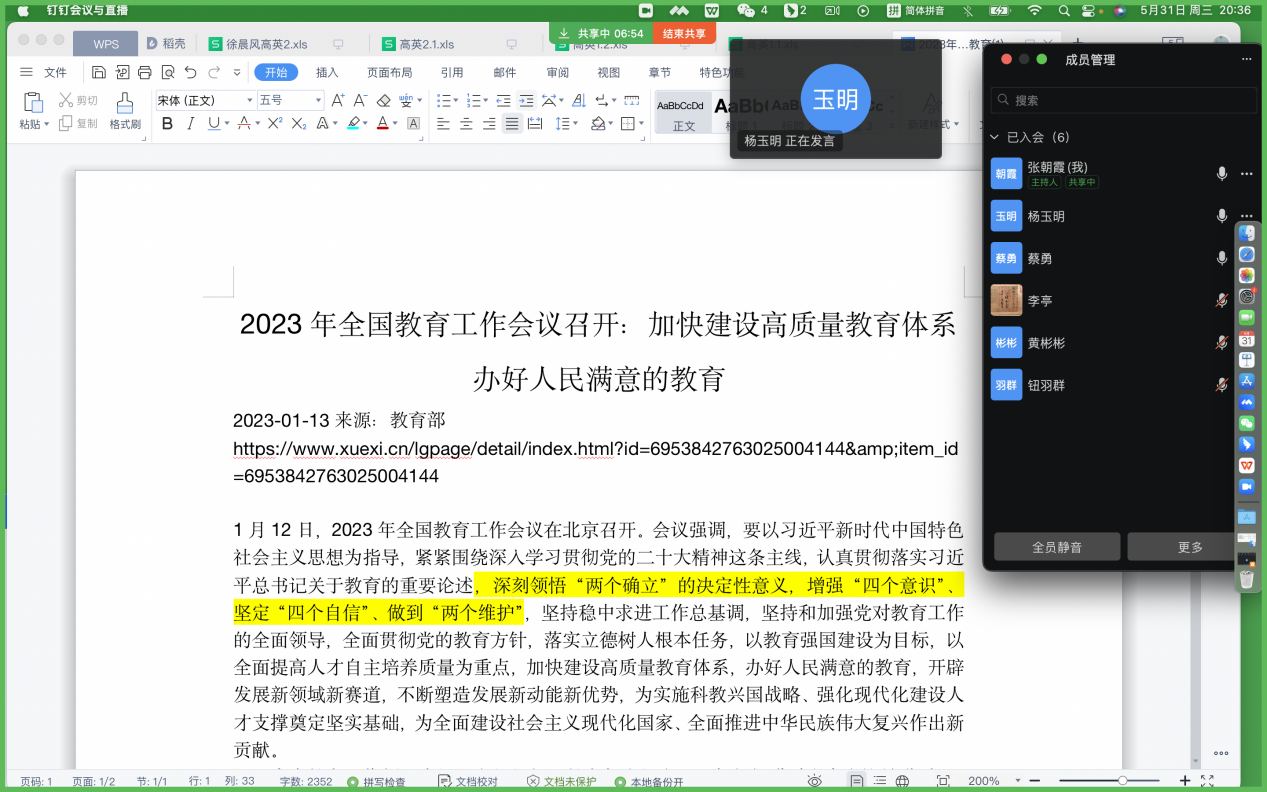Click 结束共享 to stop sharing

pos(684,33)
